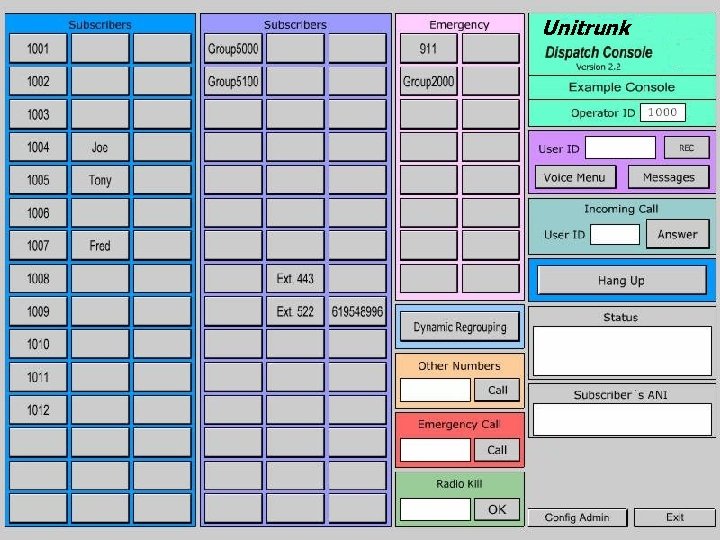Viewport: 720px width, 540px height.
Task: Dial Ext 443 button
Action: coord(295,279)
